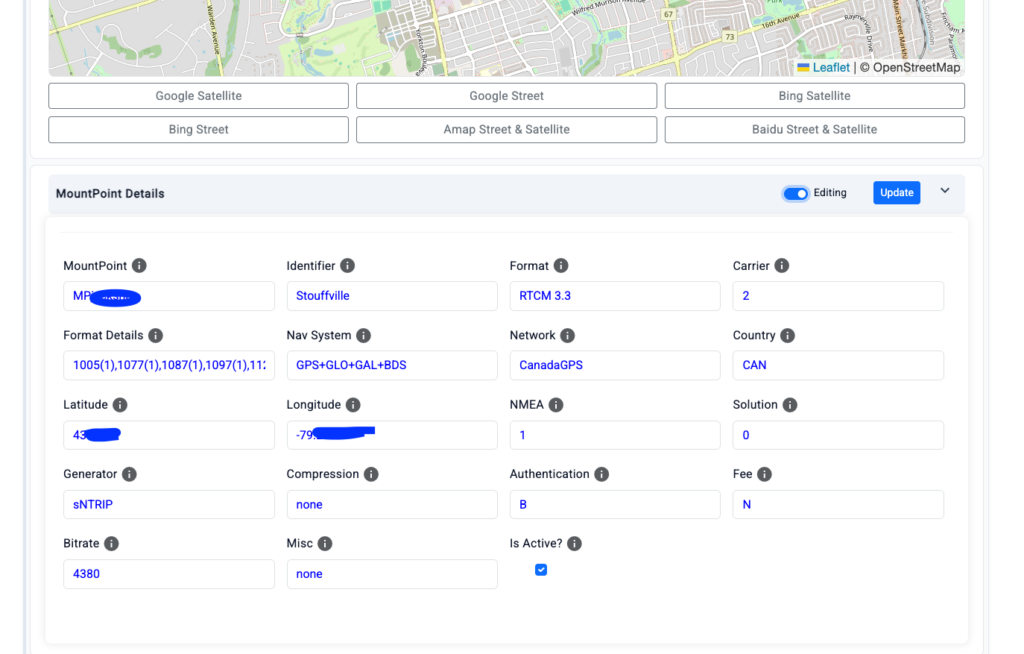Click the info icon next to Carrier
Screen dimensions: 1024x654
pyautogui.click(x=782, y=266)
